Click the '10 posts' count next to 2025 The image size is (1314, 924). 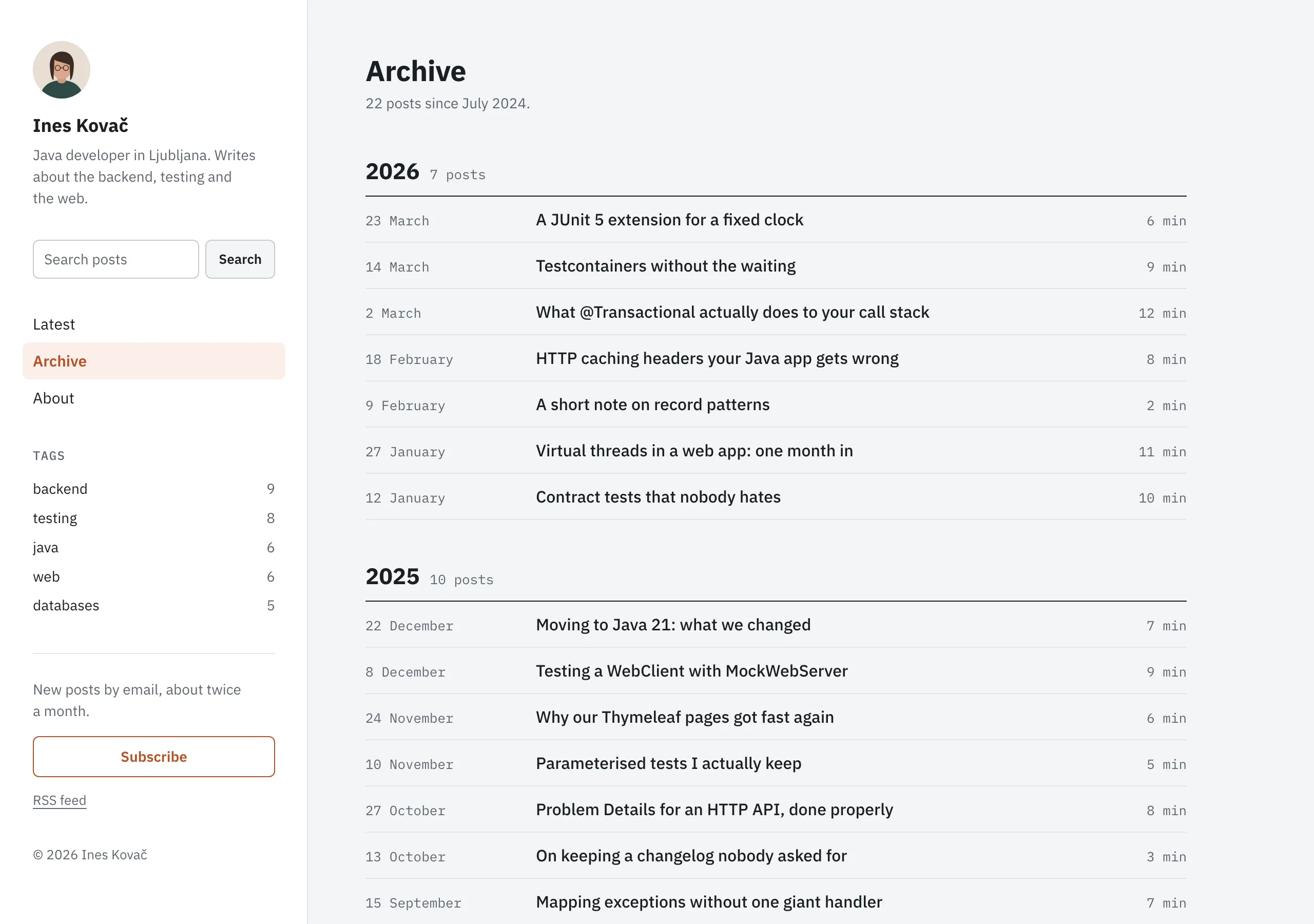(x=461, y=580)
